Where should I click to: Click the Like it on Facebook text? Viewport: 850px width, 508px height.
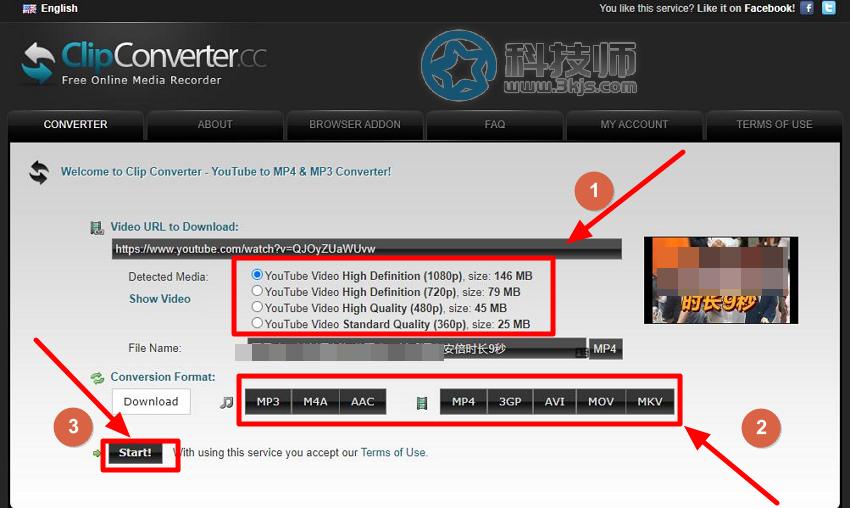click(x=746, y=8)
